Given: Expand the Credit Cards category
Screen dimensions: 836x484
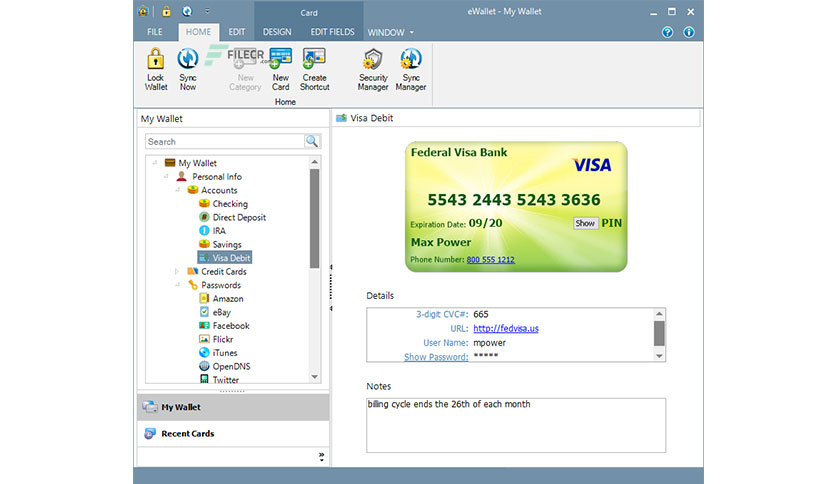Looking at the screenshot, I should pyautogui.click(x=178, y=271).
